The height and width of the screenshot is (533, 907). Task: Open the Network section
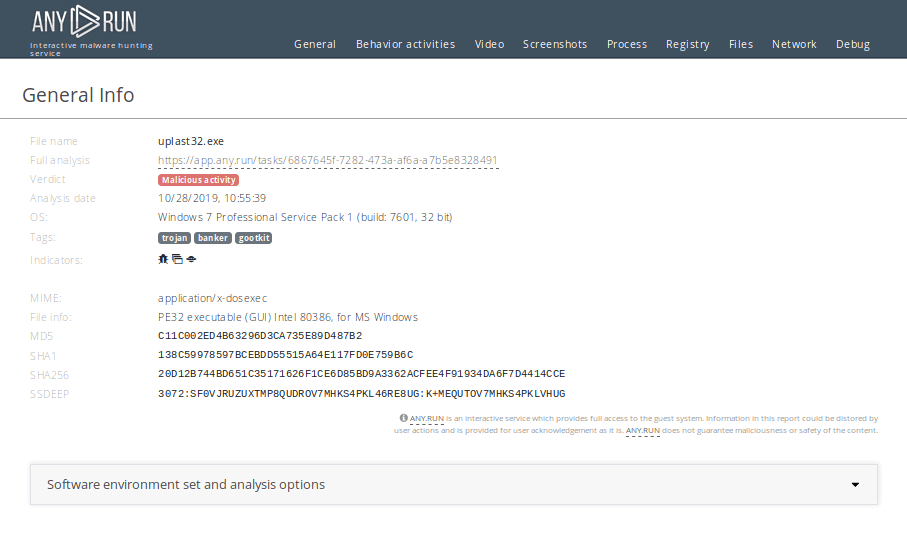point(794,44)
